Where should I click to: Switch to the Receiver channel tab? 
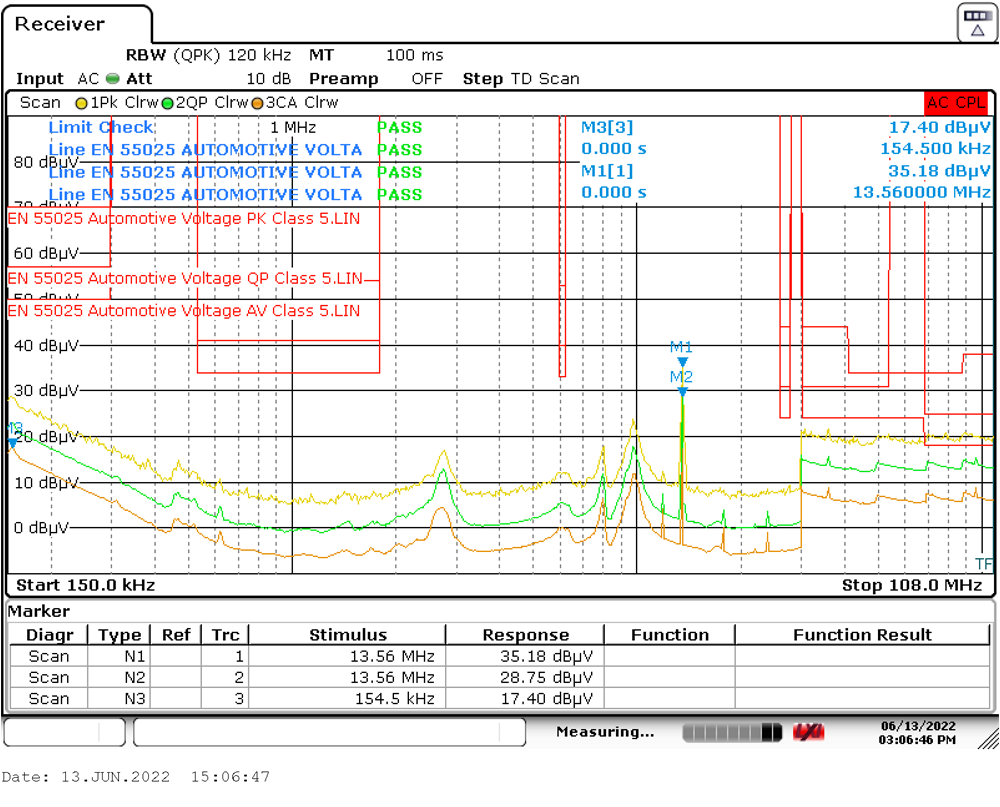(60, 22)
